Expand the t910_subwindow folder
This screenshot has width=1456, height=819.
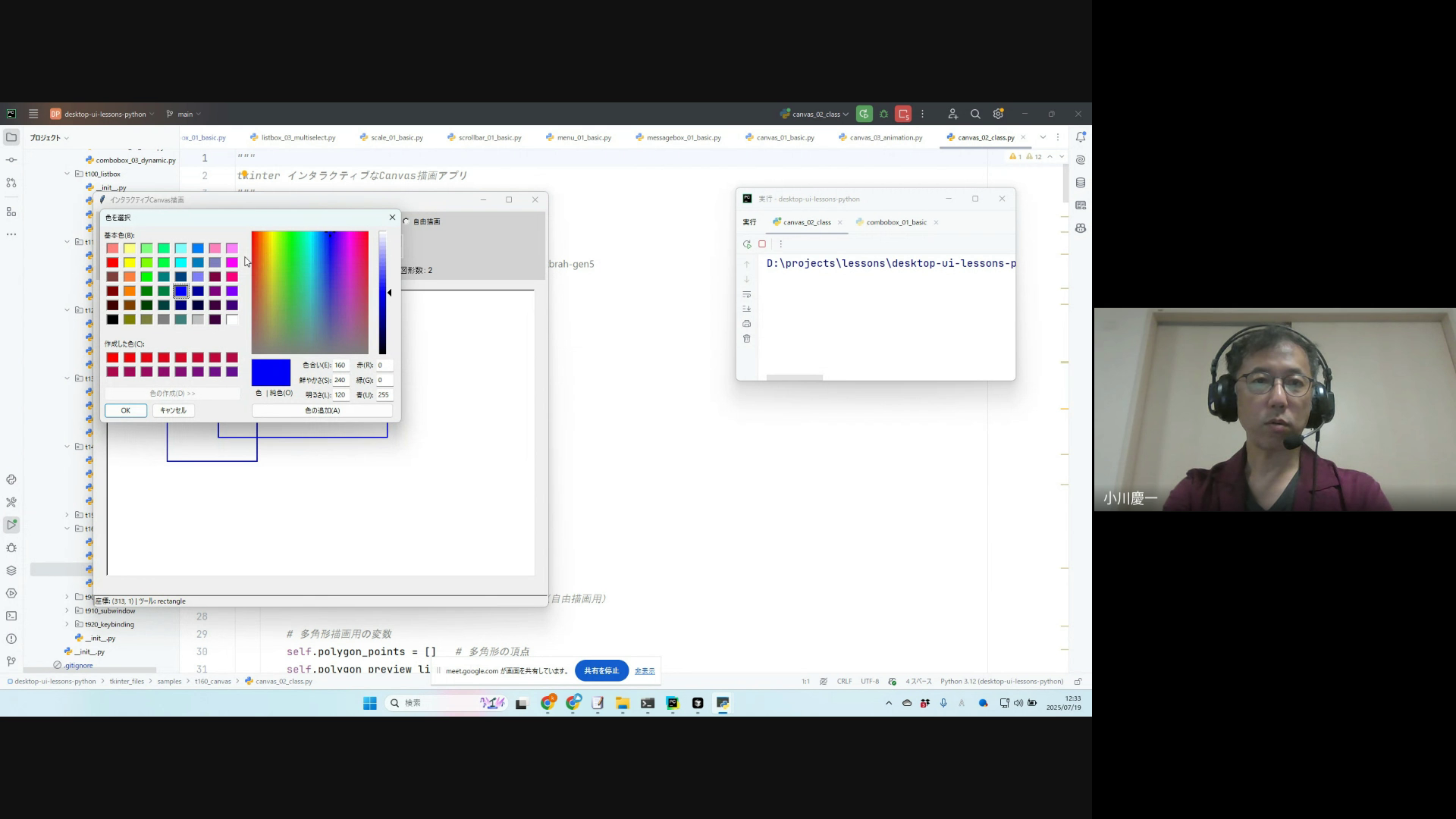[x=67, y=610]
